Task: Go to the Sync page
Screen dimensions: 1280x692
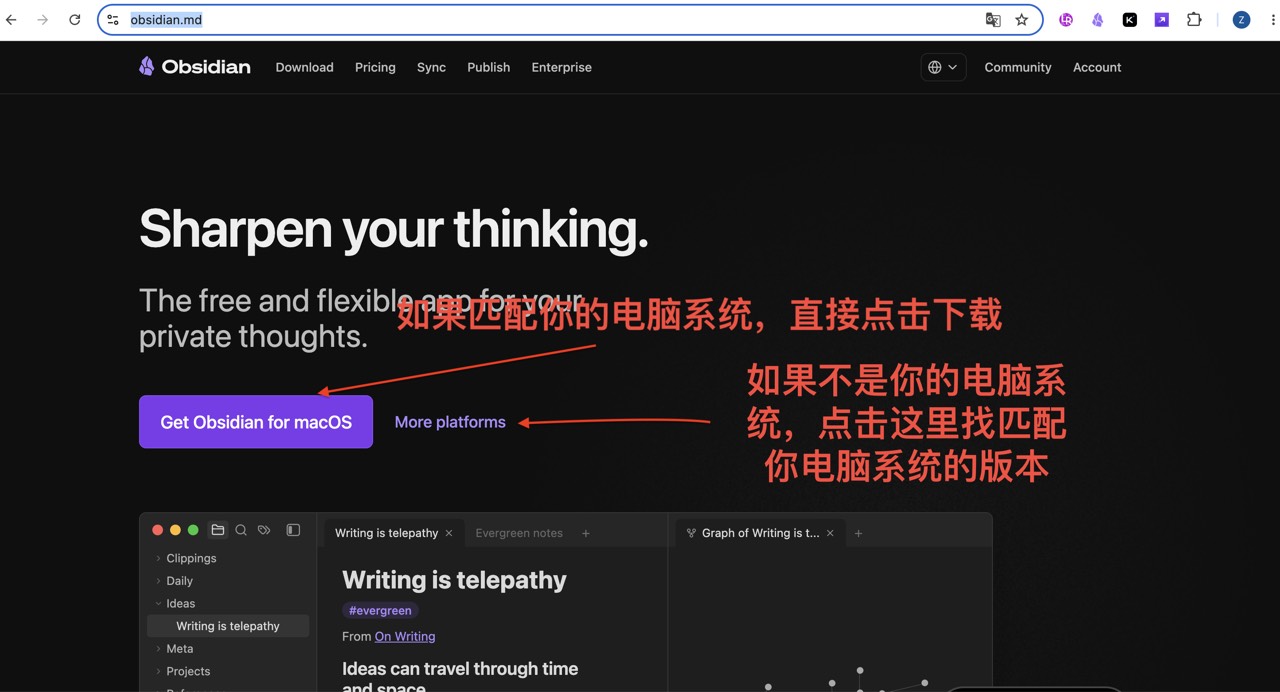Action: [x=431, y=67]
